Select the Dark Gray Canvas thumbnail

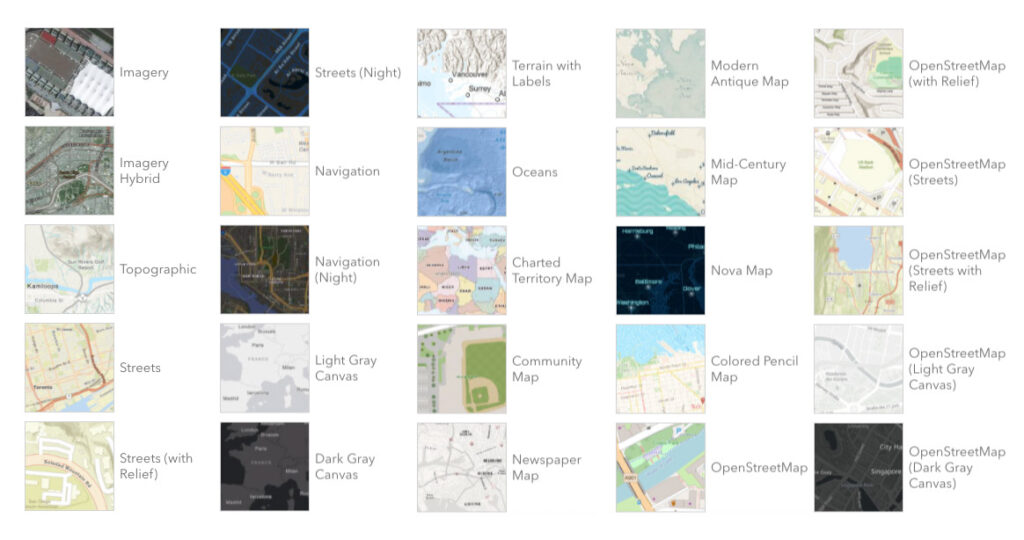(x=264, y=467)
